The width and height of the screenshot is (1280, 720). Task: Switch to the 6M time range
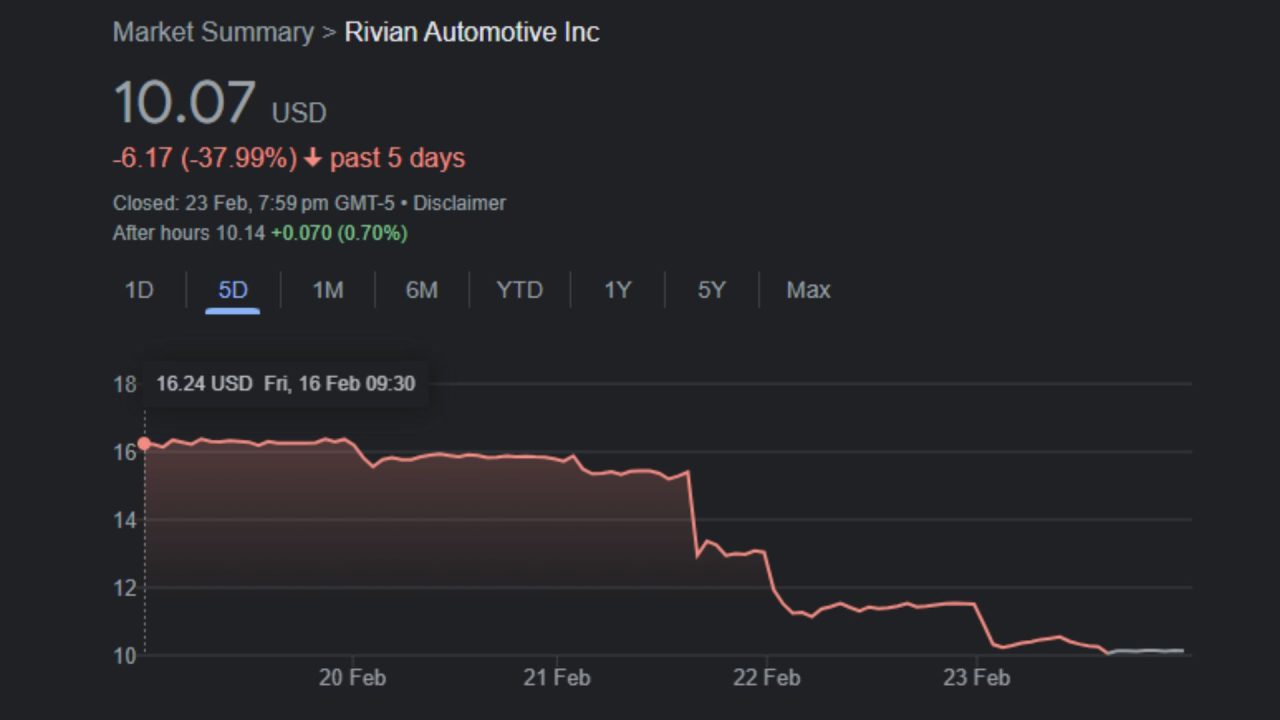pyautogui.click(x=421, y=290)
